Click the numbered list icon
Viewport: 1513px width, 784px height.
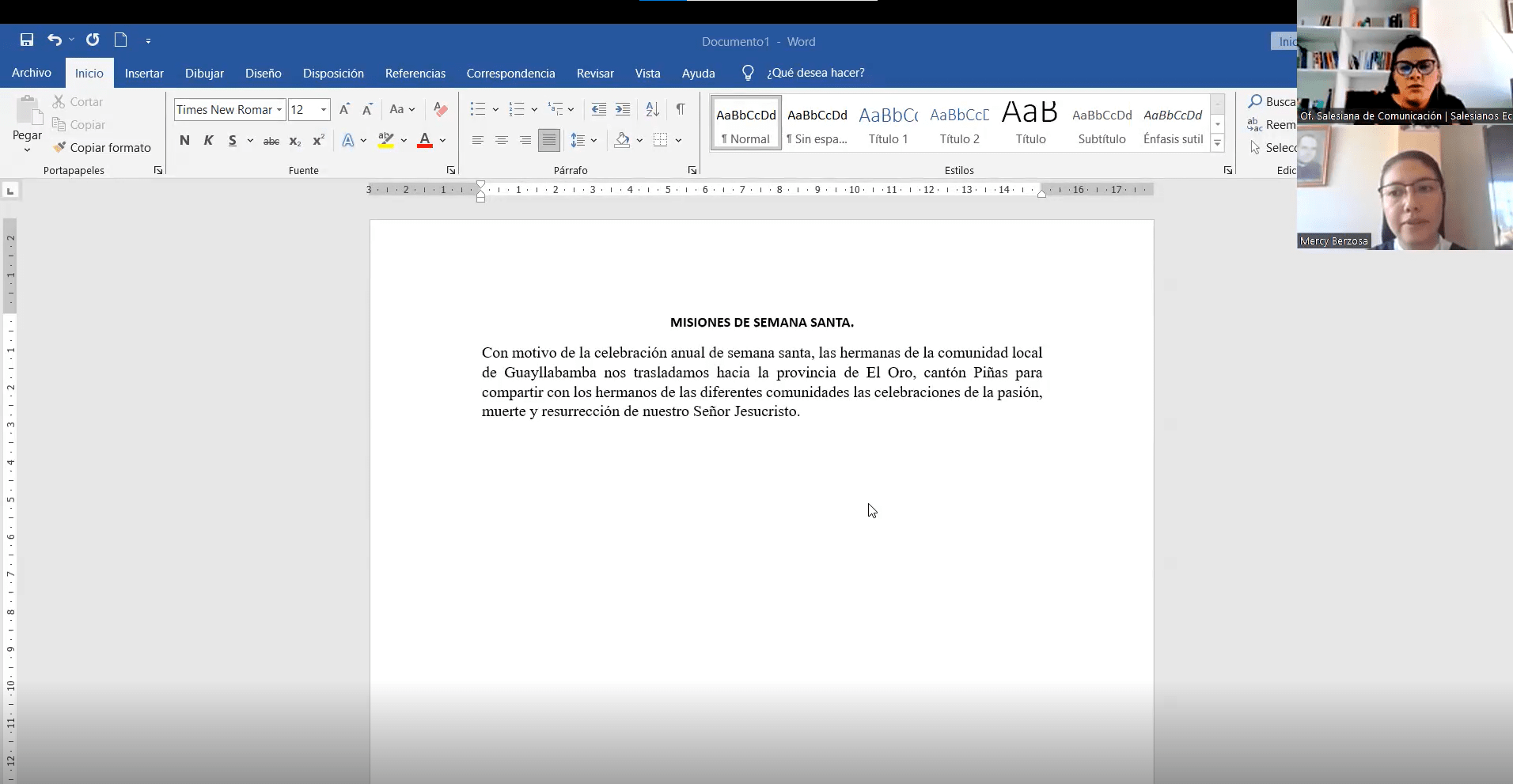pyautogui.click(x=517, y=109)
